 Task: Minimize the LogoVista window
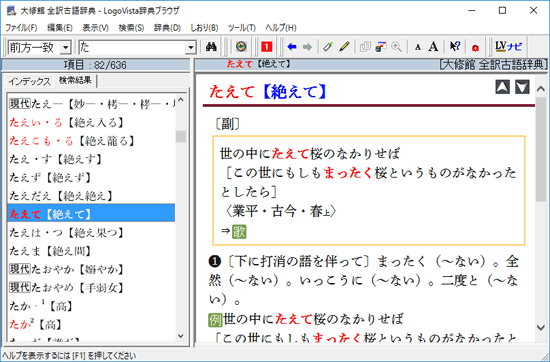click(472, 11)
